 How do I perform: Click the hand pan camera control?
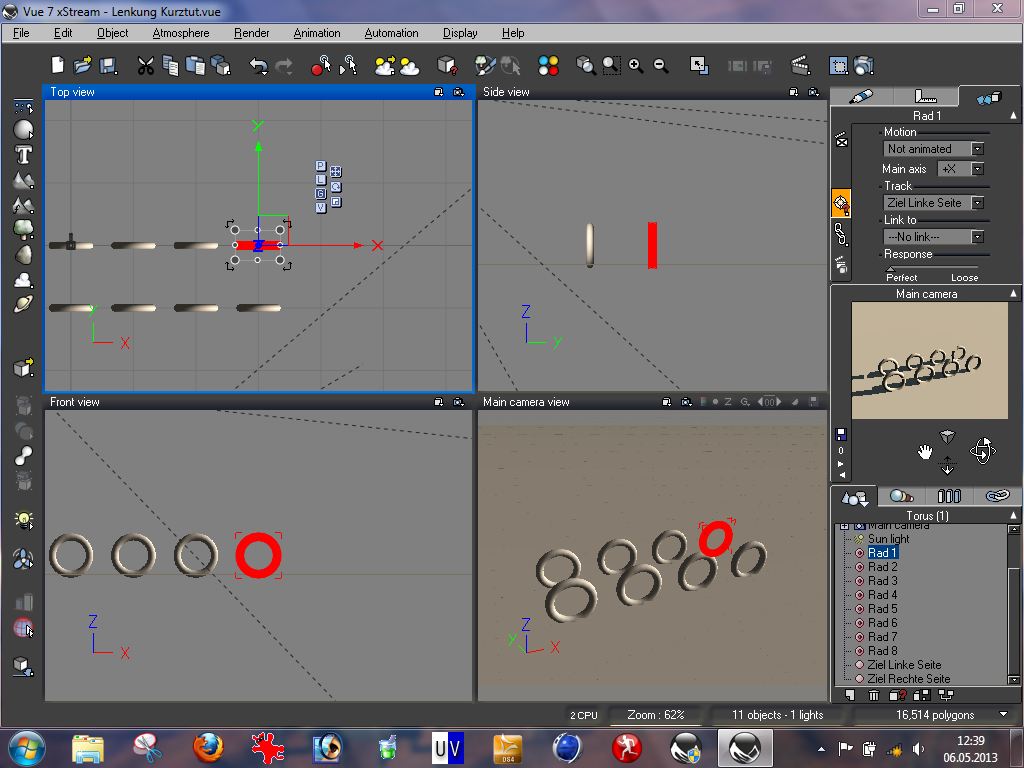pos(925,452)
